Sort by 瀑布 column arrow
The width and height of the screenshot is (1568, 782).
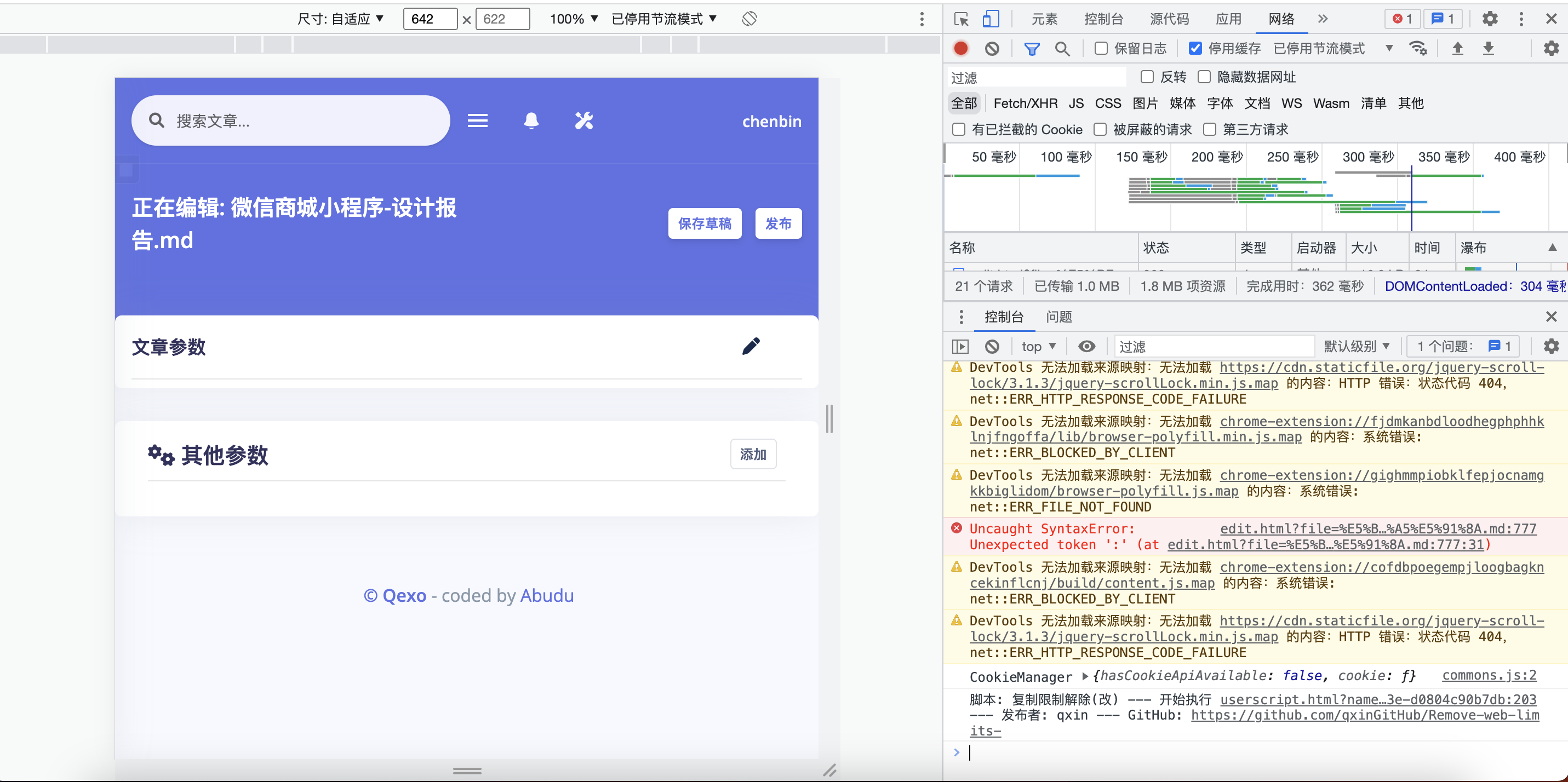coord(1552,247)
